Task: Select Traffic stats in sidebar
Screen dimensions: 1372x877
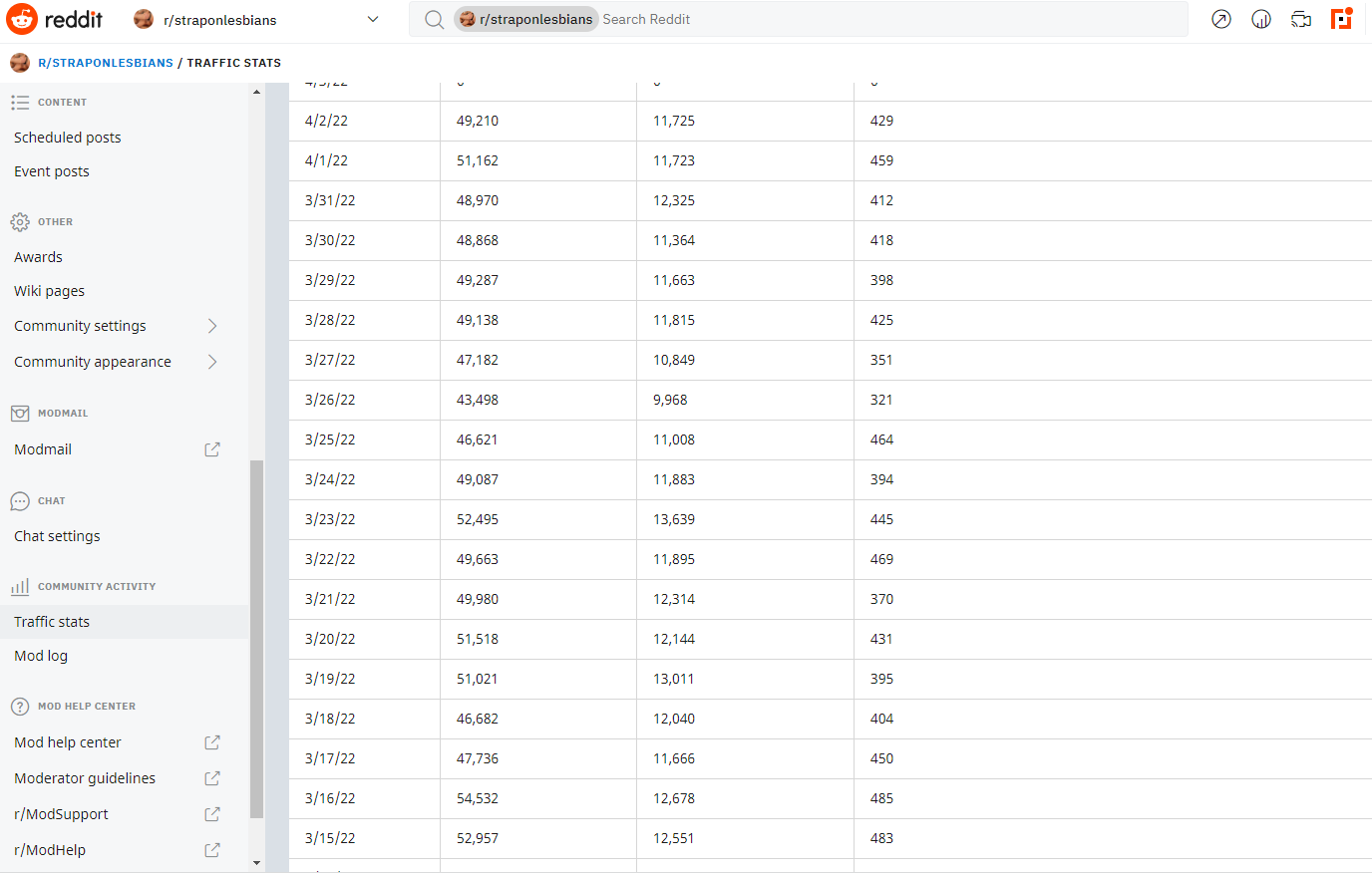Action: click(125, 622)
